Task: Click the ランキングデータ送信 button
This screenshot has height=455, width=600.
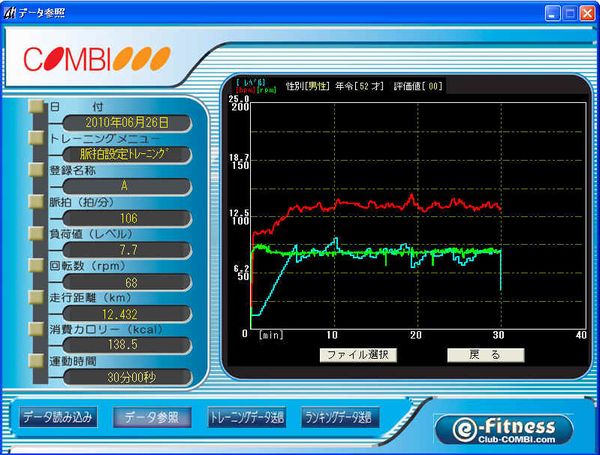Action: click(x=340, y=417)
